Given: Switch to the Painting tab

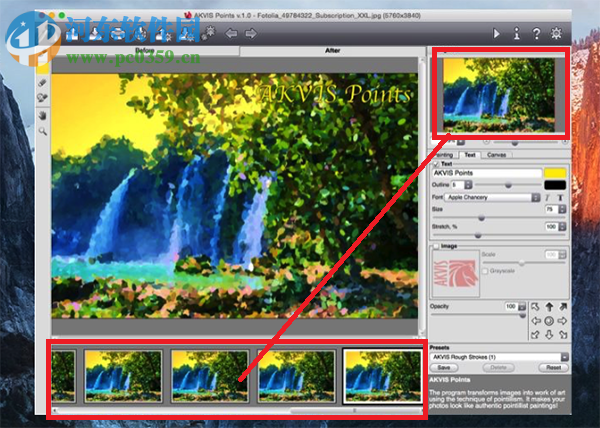Looking at the screenshot, I should click(444, 155).
